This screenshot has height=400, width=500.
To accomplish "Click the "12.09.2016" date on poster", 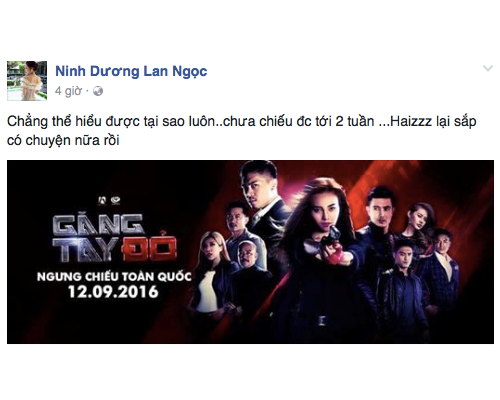I will click(113, 292).
